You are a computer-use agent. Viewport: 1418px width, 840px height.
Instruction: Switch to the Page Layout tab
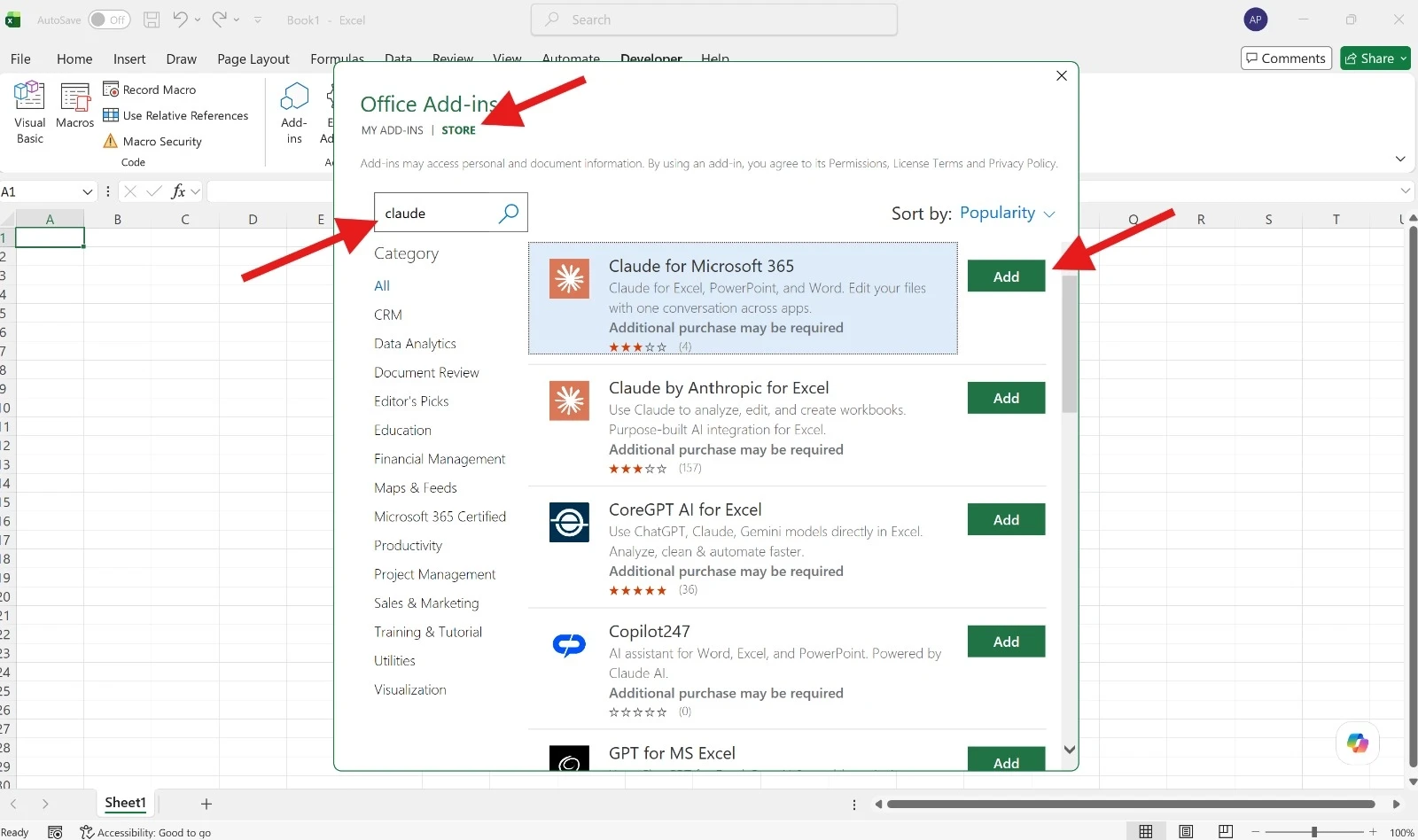coord(253,58)
